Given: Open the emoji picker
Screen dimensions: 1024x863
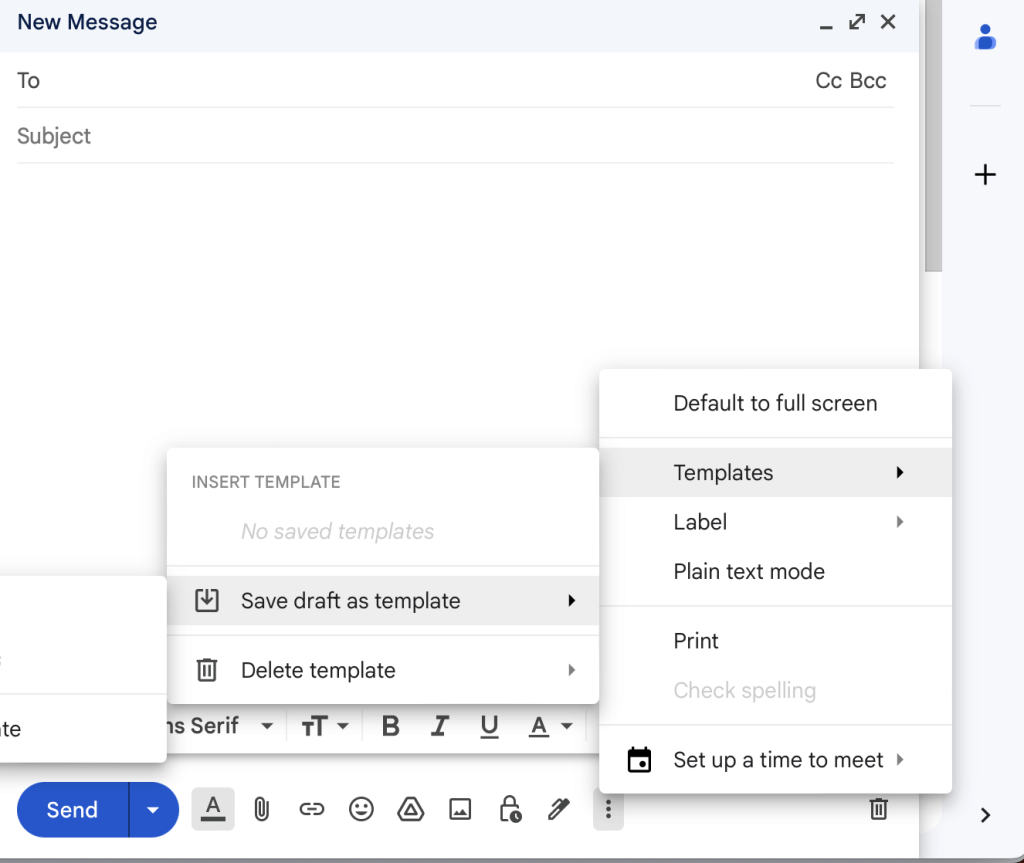Looking at the screenshot, I should tap(361, 810).
